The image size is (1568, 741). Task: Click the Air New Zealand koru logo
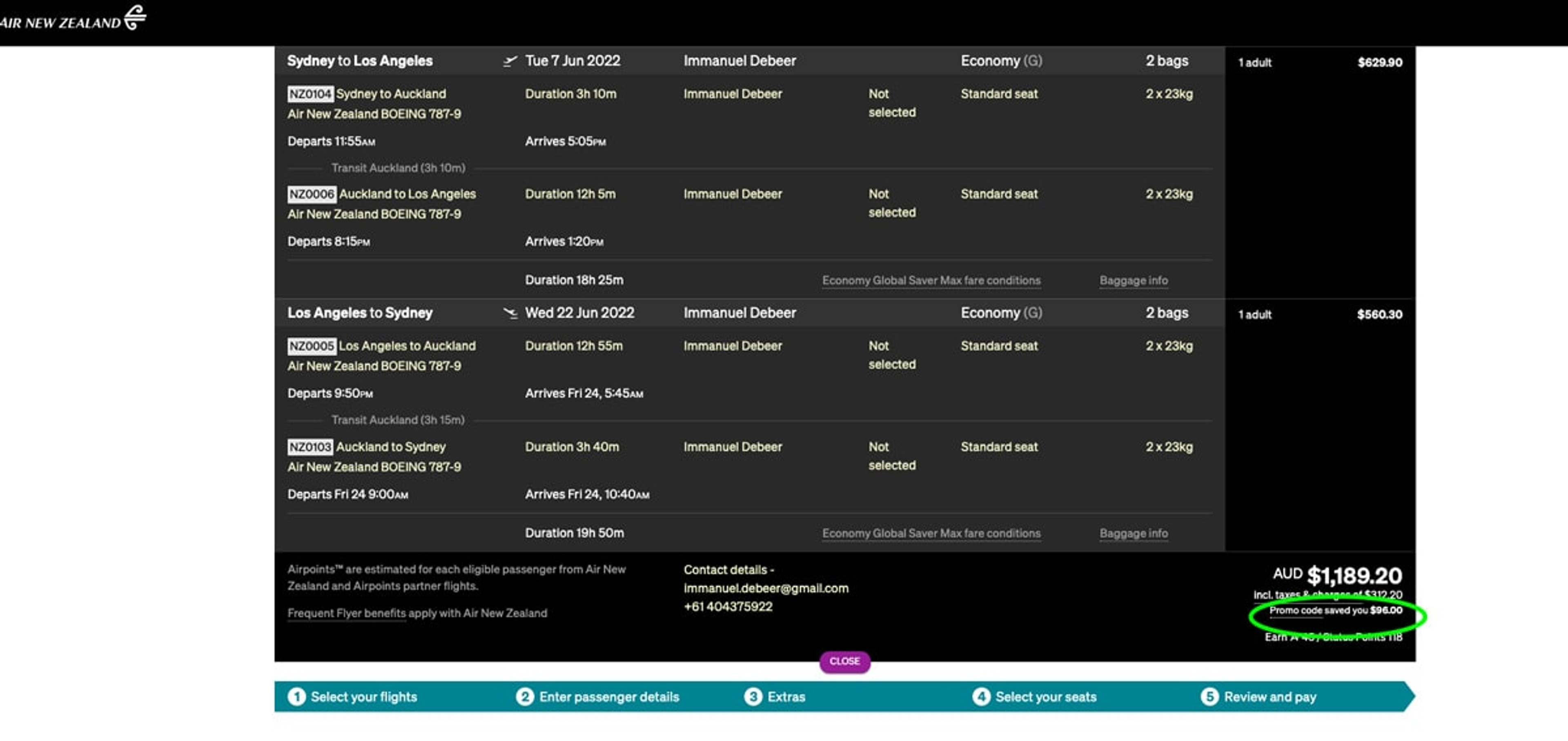coord(134,18)
